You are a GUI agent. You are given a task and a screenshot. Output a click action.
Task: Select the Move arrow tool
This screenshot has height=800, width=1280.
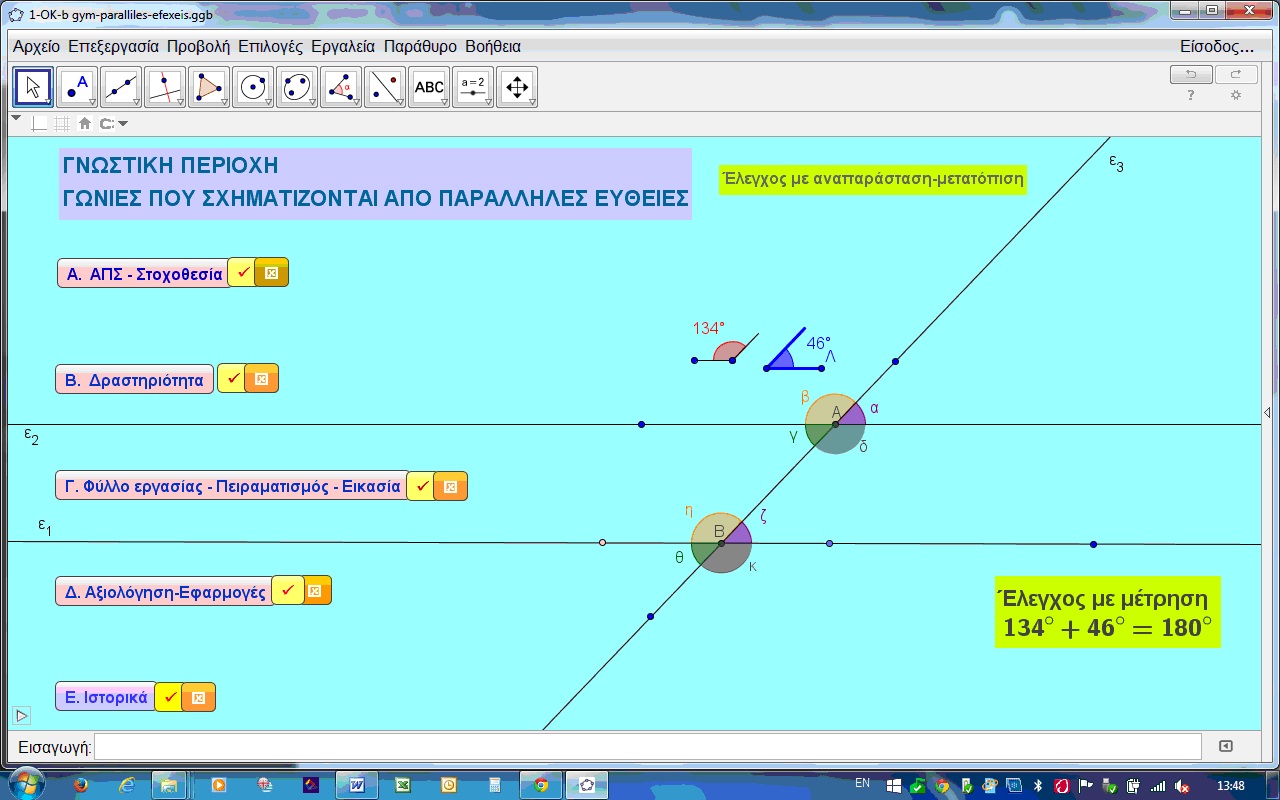33,88
